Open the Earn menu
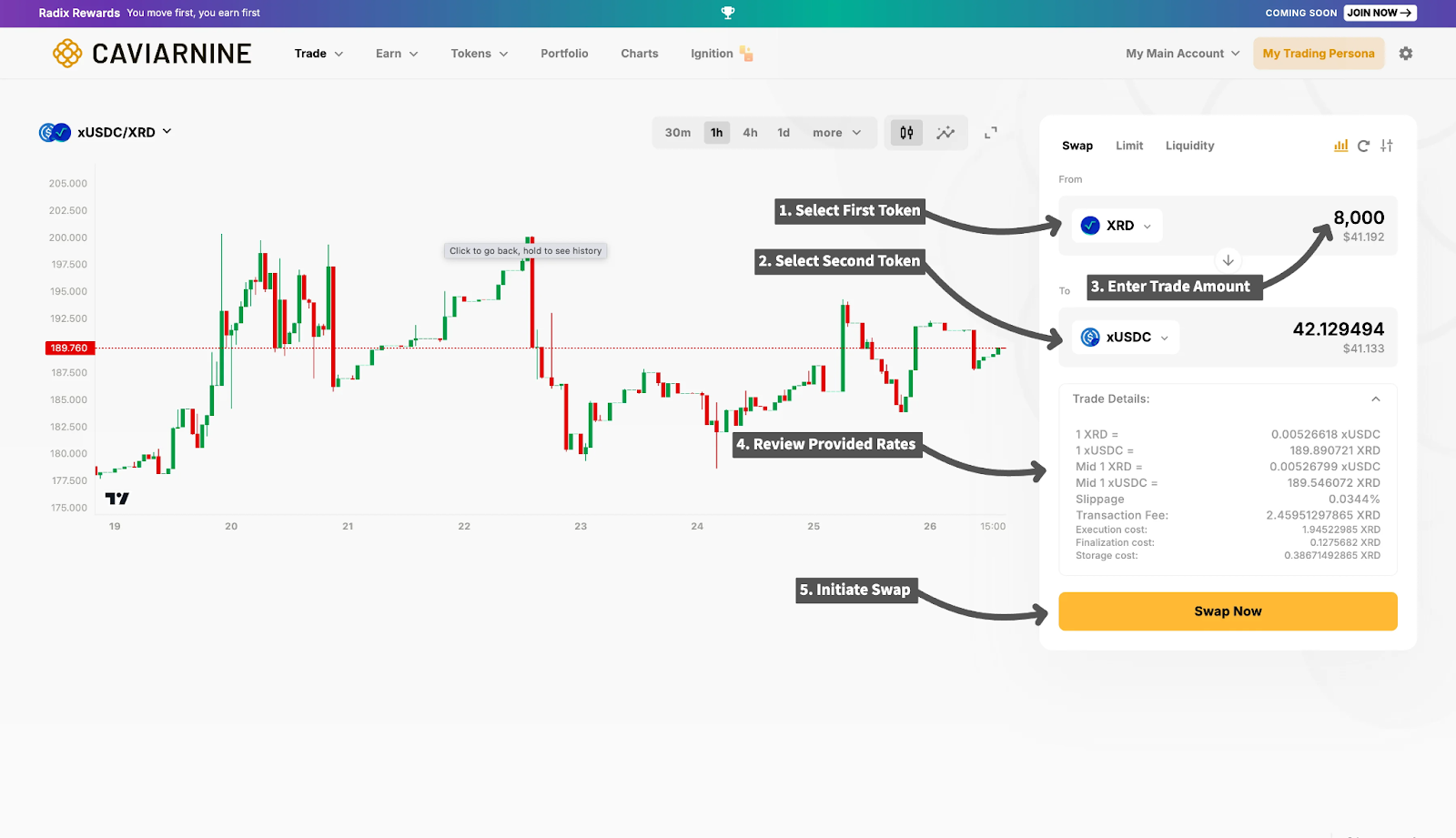Screen dimensions: 1456x838 click(397, 54)
